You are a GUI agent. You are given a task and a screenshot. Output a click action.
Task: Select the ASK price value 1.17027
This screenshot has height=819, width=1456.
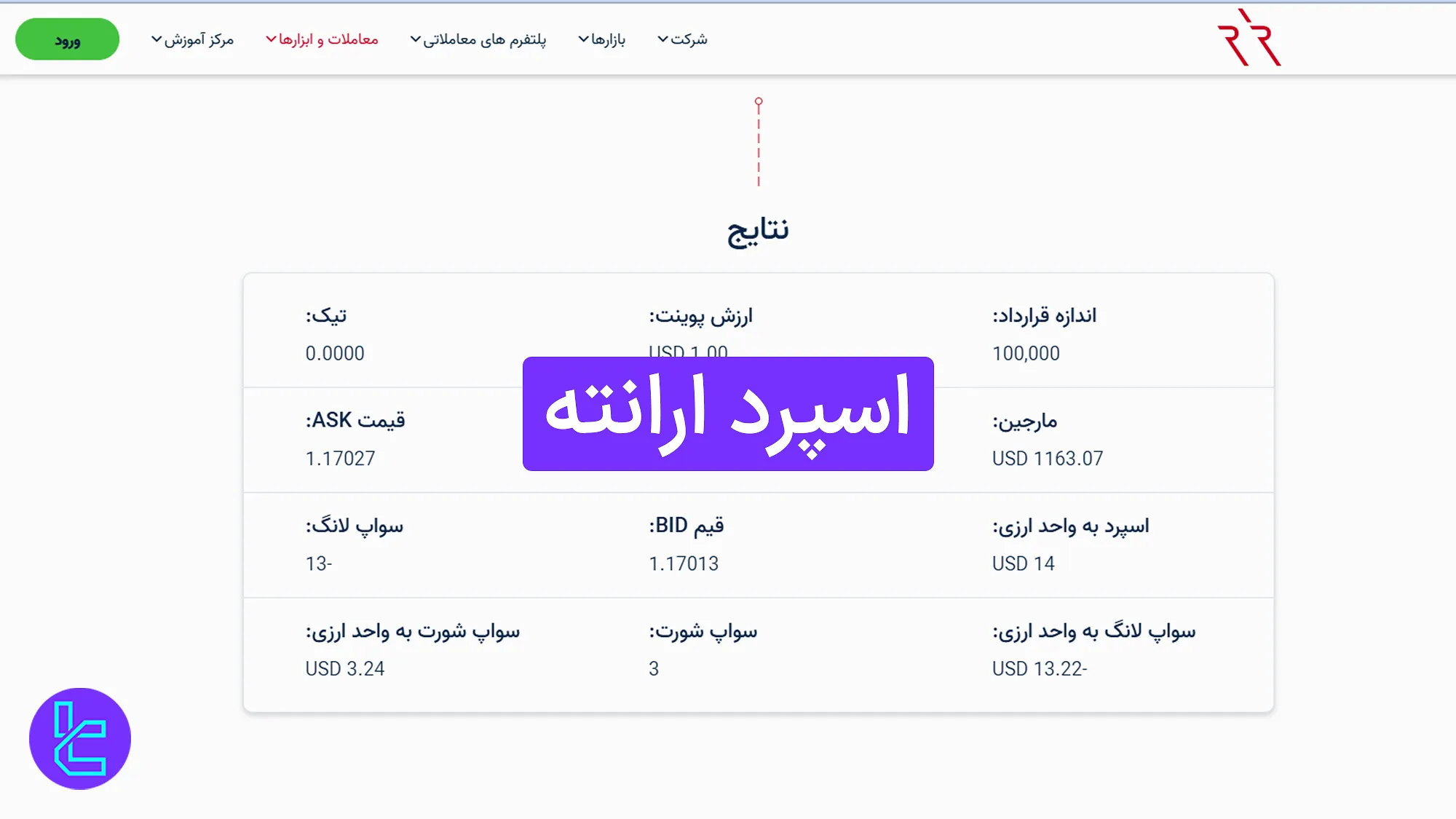[x=340, y=459]
